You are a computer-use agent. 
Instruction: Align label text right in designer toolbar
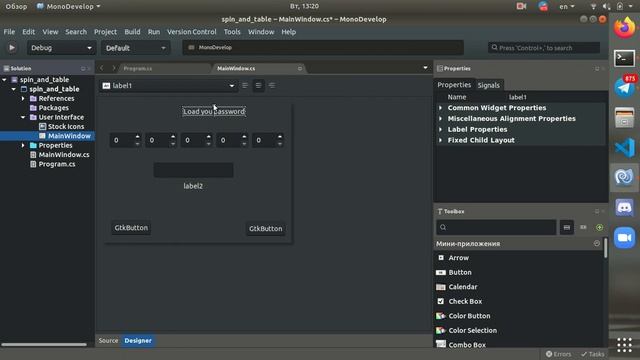(272, 85)
